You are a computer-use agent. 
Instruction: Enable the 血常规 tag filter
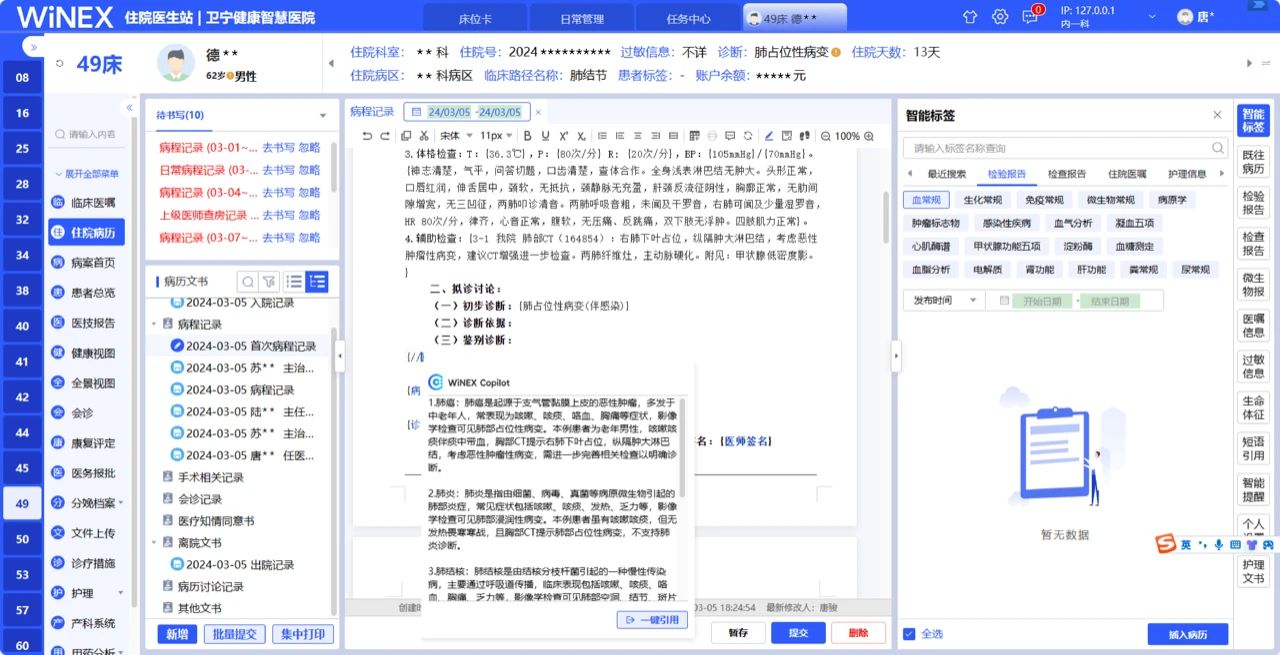pyautogui.click(x=928, y=199)
